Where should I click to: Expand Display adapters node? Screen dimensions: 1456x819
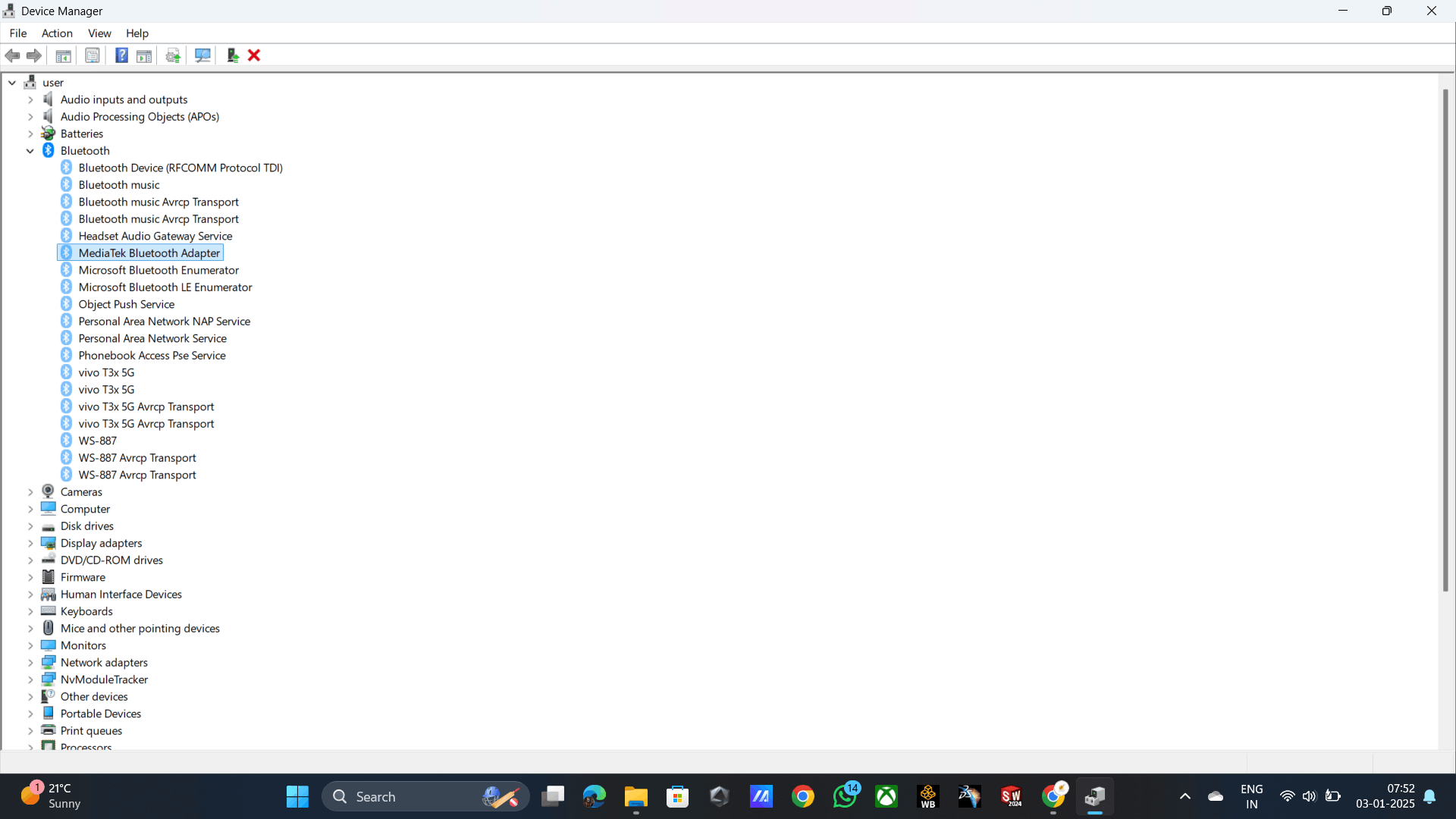pyautogui.click(x=30, y=544)
